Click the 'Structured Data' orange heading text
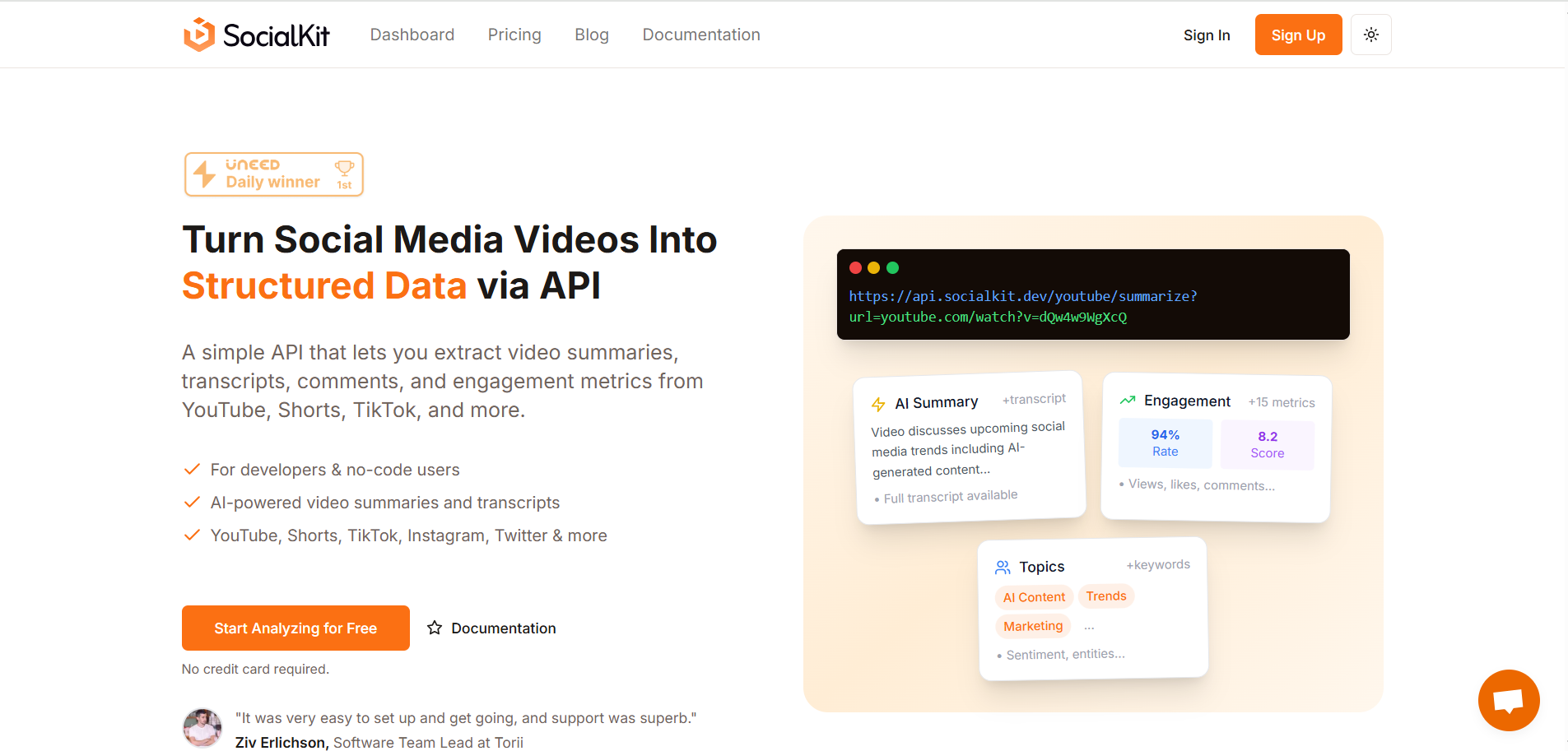Screen dimensions: 1568x751 pos(324,286)
